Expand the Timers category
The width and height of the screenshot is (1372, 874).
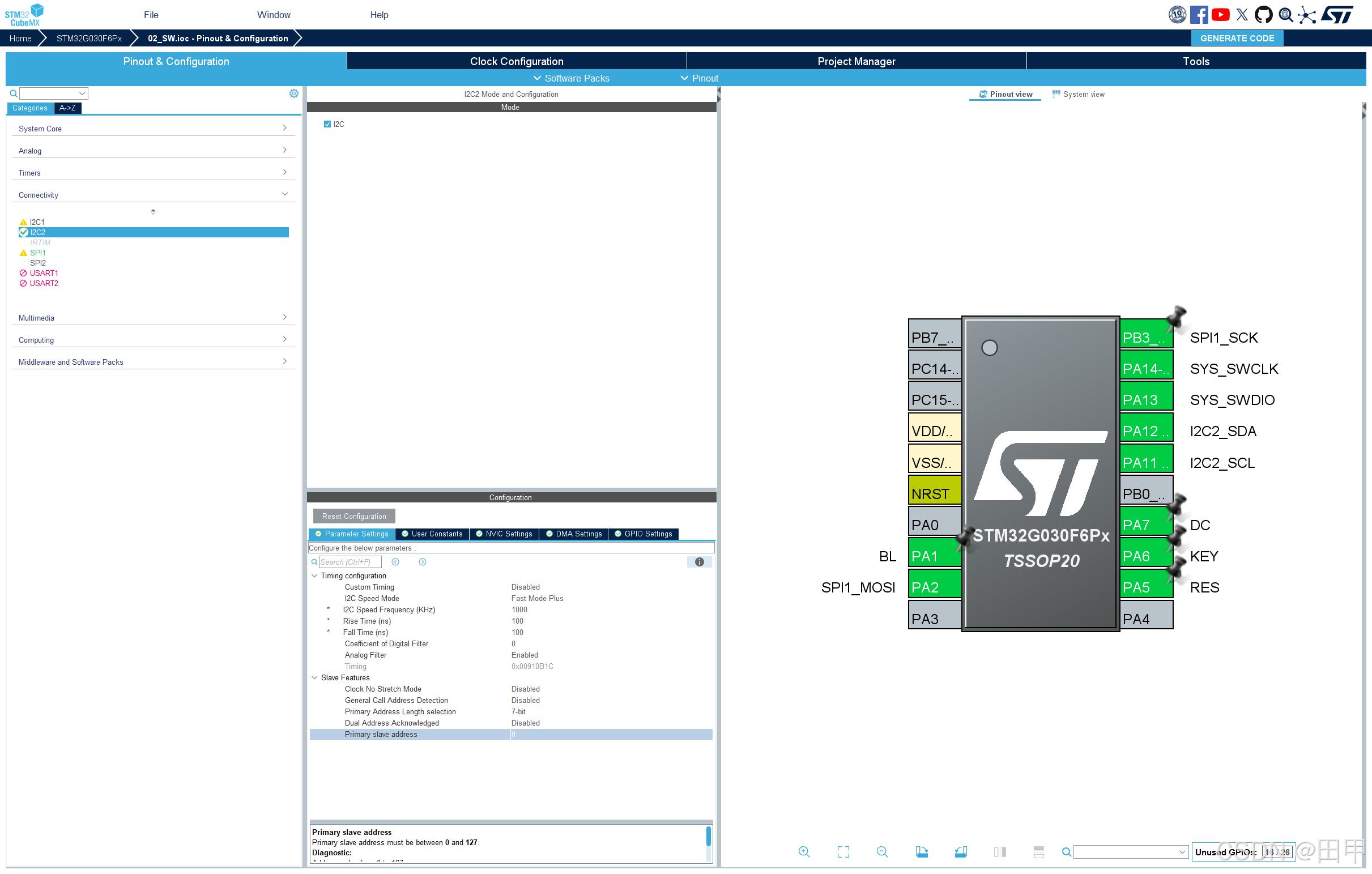tap(154, 173)
